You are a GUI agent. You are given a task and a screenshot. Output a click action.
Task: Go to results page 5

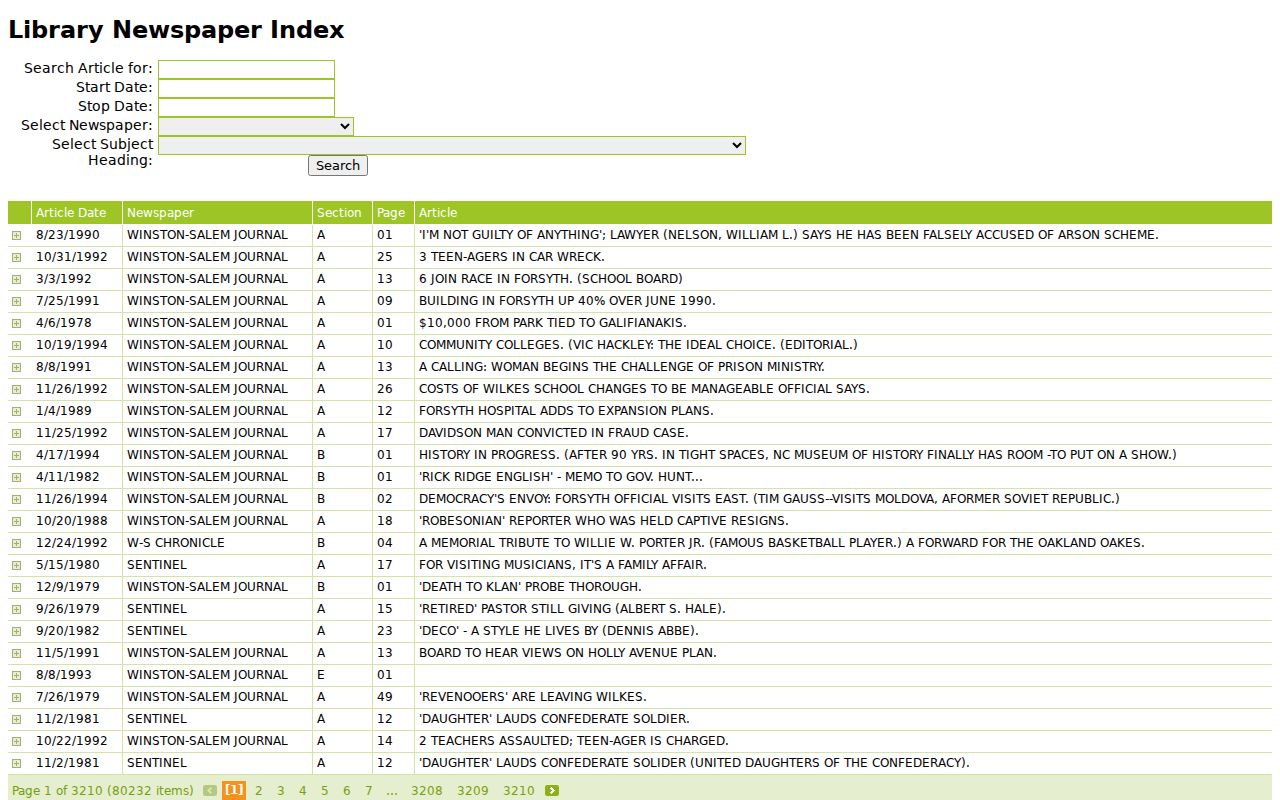pos(324,791)
